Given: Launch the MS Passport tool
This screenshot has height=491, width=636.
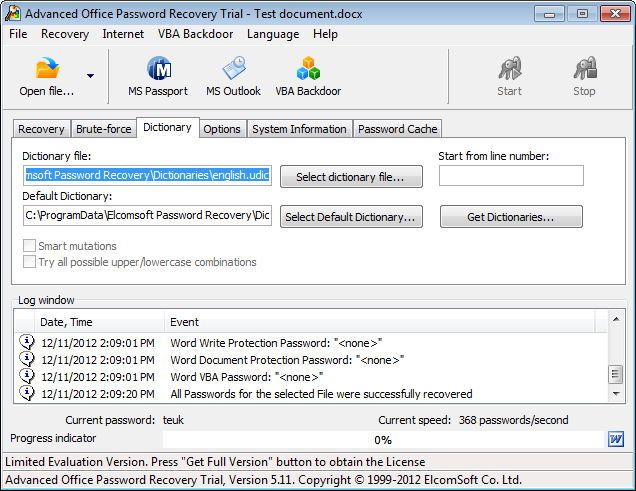Looking at the screenshot, I should 158,77.
